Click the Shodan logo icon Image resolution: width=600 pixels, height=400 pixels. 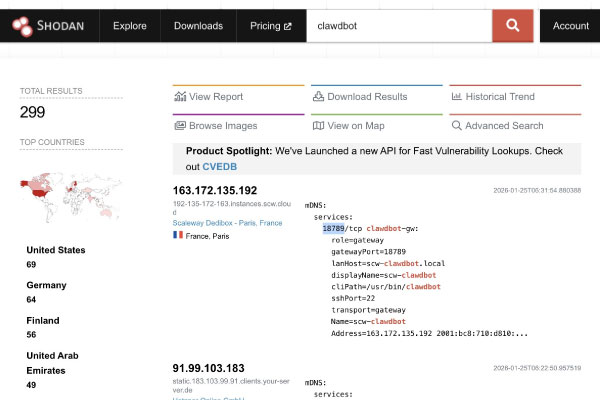click(22, 26)
